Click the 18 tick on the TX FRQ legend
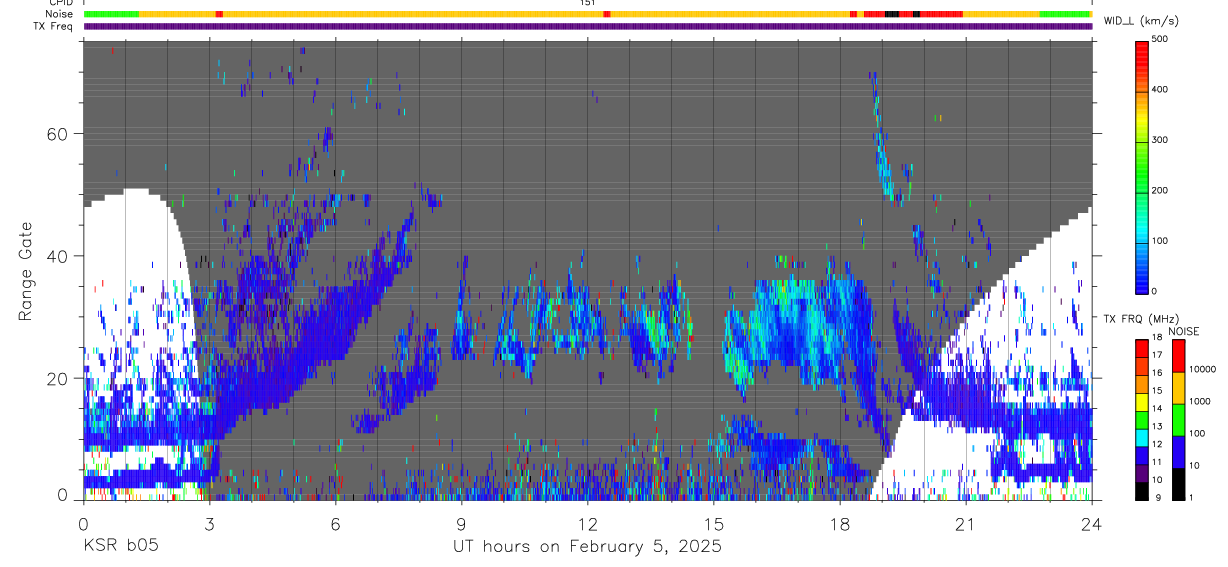This screenshot has width=1228, height=567. pyautogui.click(x=1157, y=338)
